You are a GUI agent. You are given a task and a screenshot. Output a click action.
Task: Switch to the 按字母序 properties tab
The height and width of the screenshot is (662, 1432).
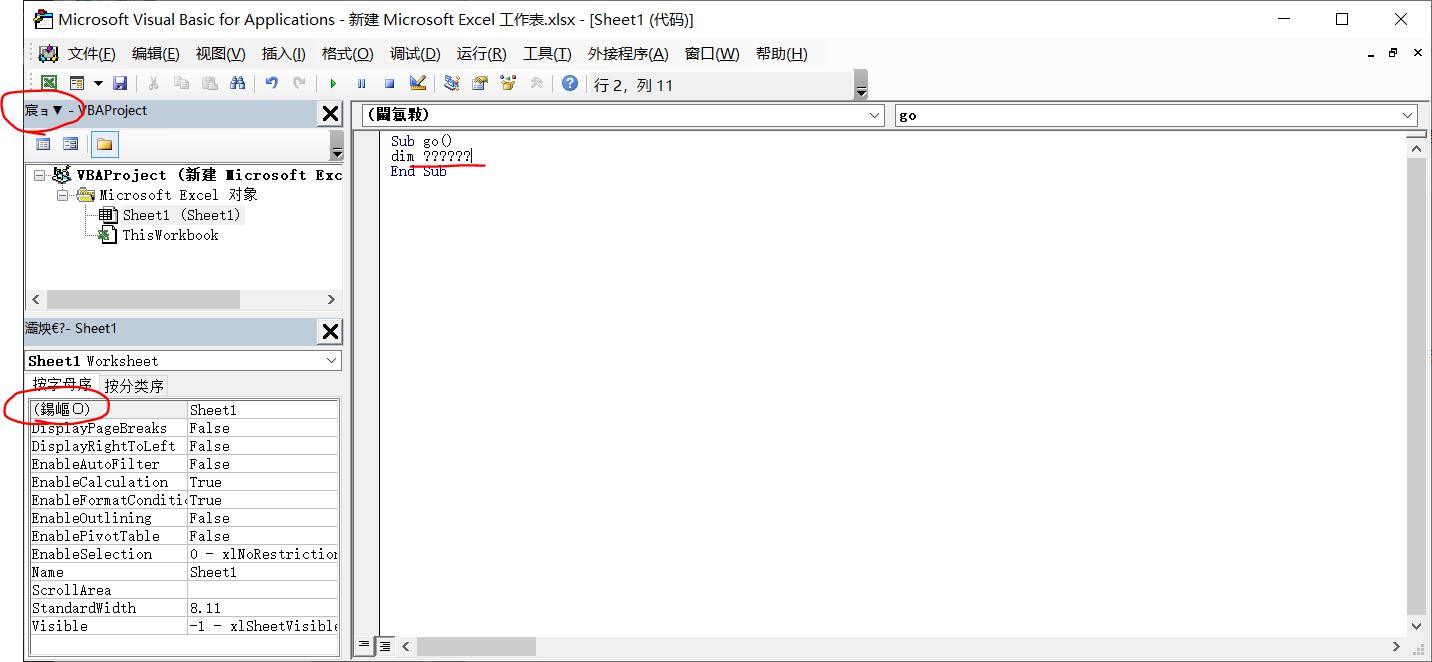(x=62, y=385)
